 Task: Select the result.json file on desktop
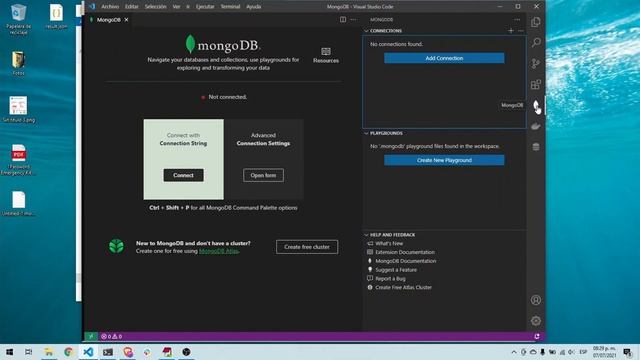tap(56, 16)
